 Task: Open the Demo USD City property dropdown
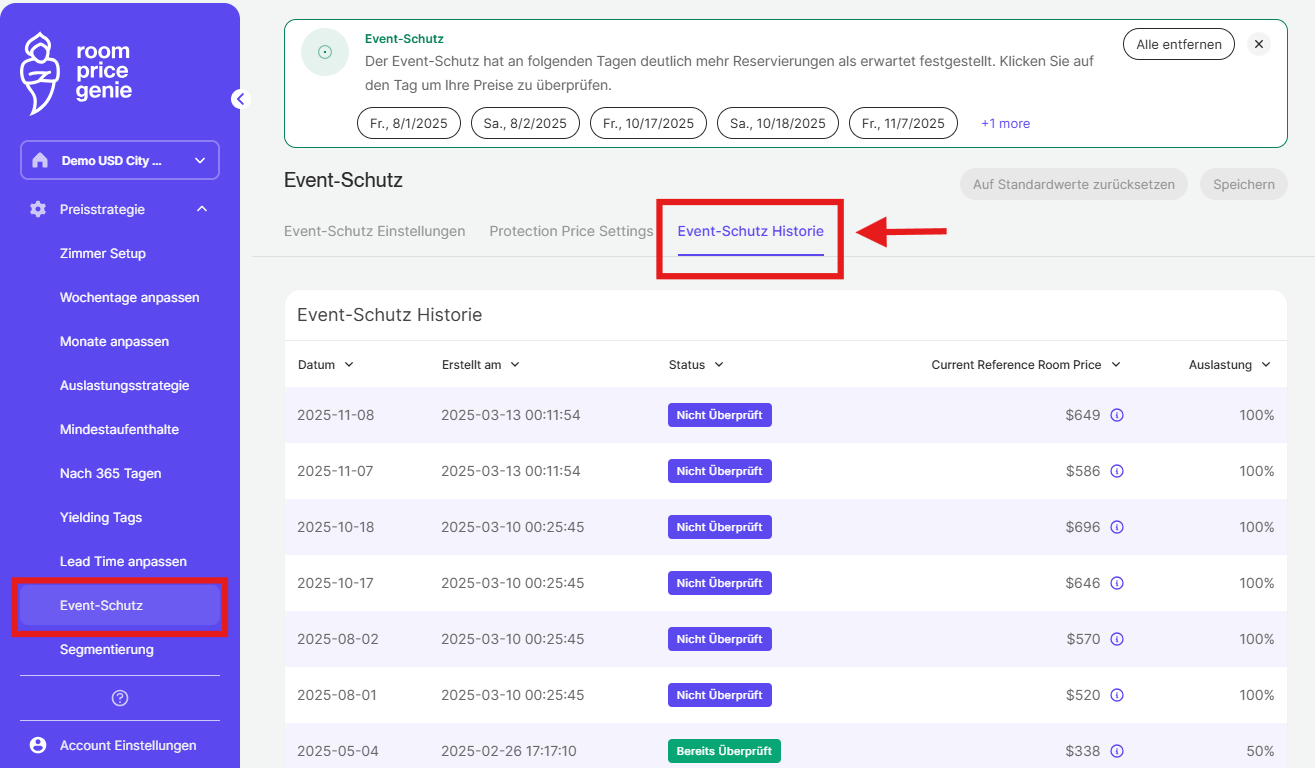(x=120, y=160)
